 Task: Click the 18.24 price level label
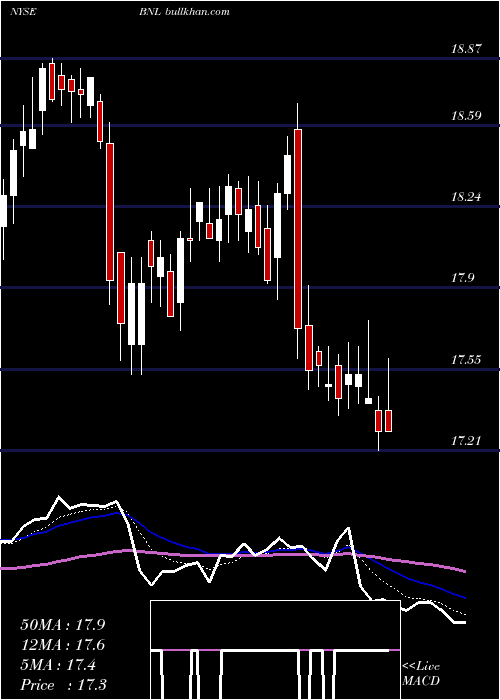pos(466,197)
